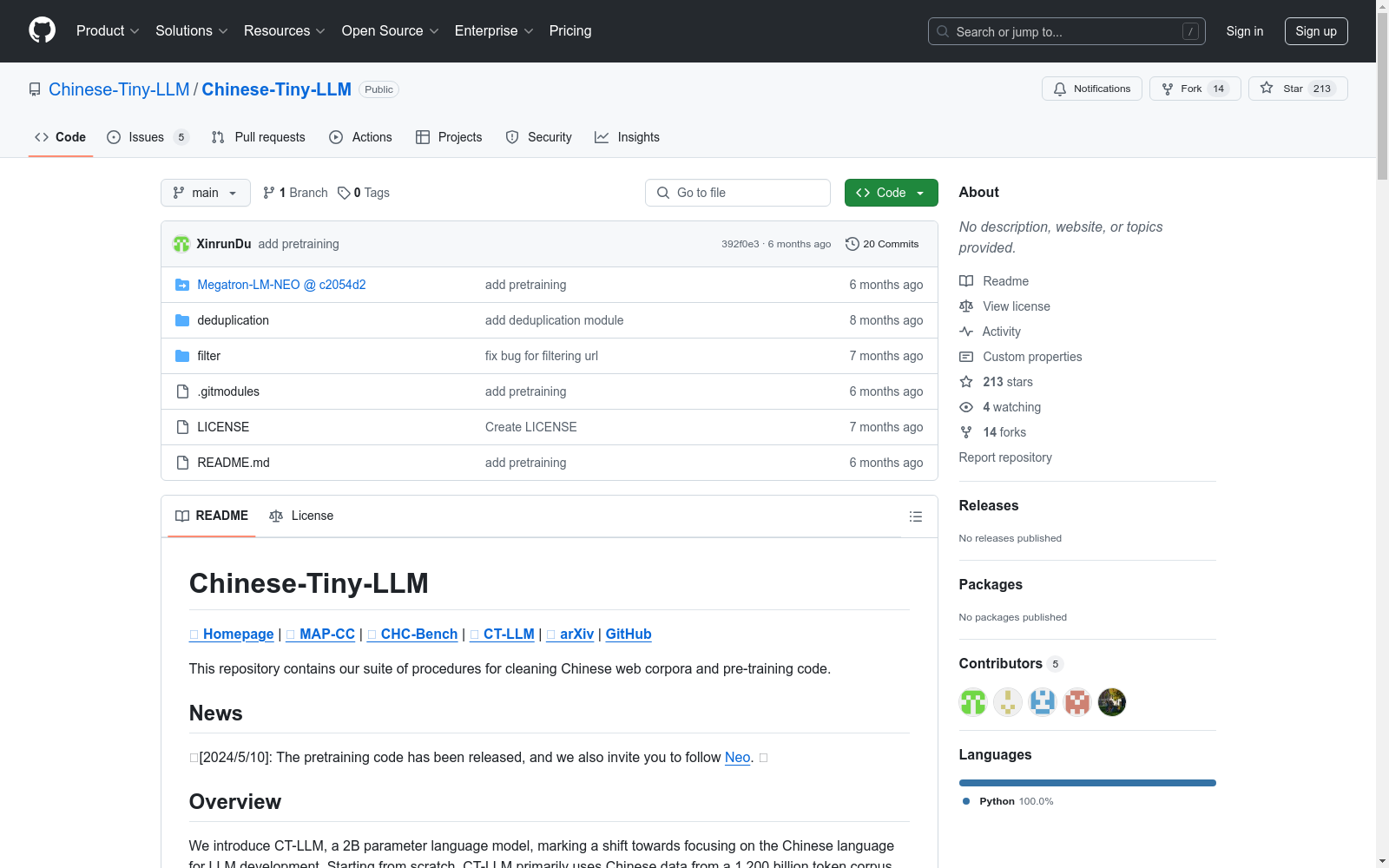
Task: Click the scale icon beside View license
Action: [966, 306]
